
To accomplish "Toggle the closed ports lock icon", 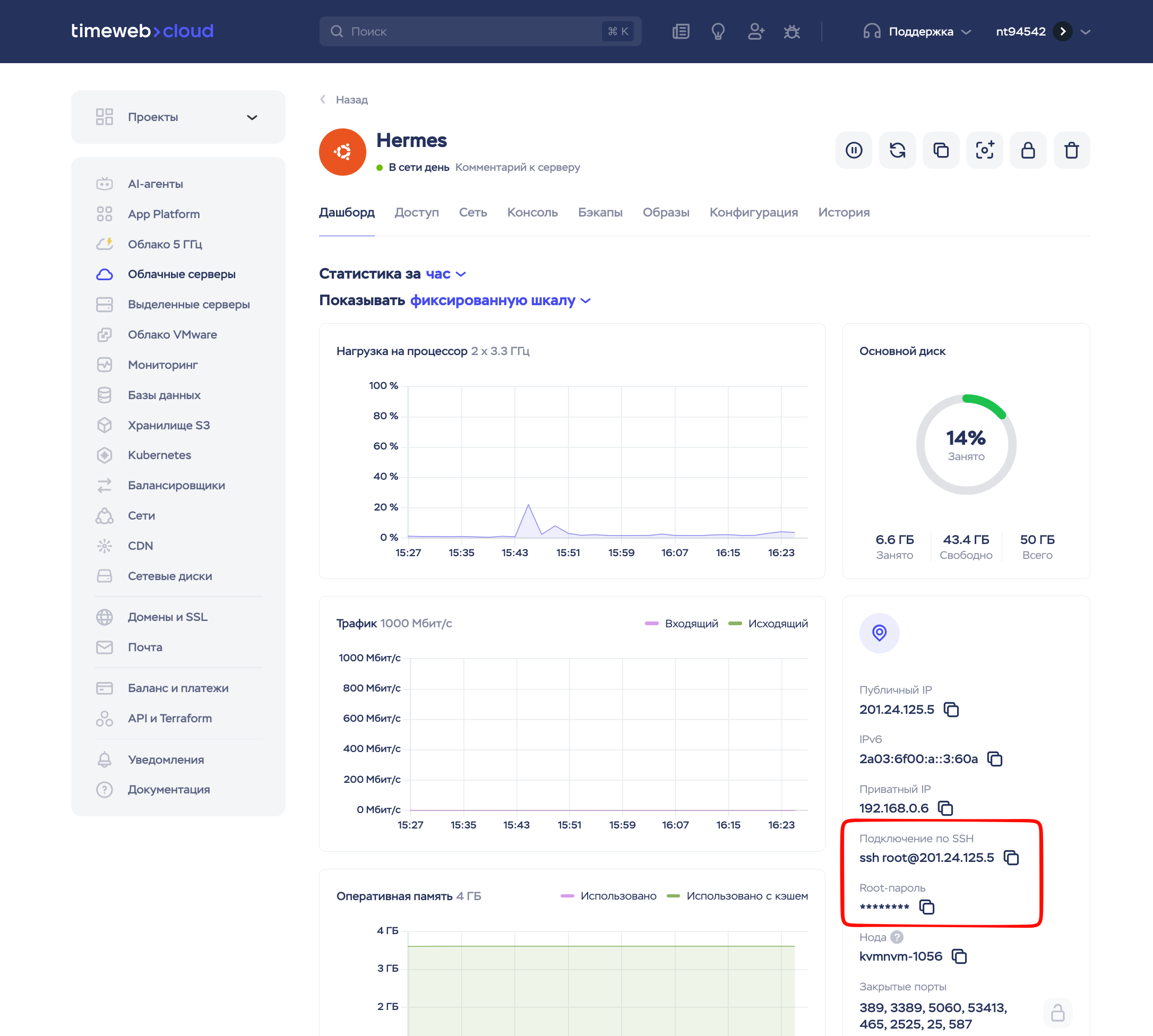I will [x=1058, y=1013].
